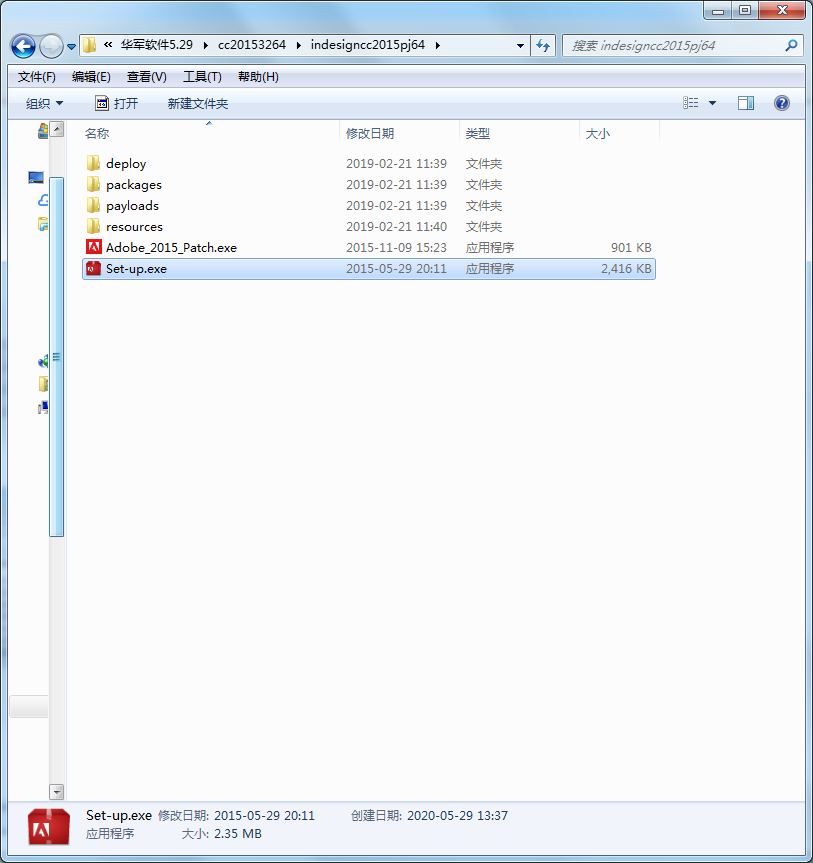
Task: Click the 2019-02-21 11:40 date cell
Action: coord(396,227)
